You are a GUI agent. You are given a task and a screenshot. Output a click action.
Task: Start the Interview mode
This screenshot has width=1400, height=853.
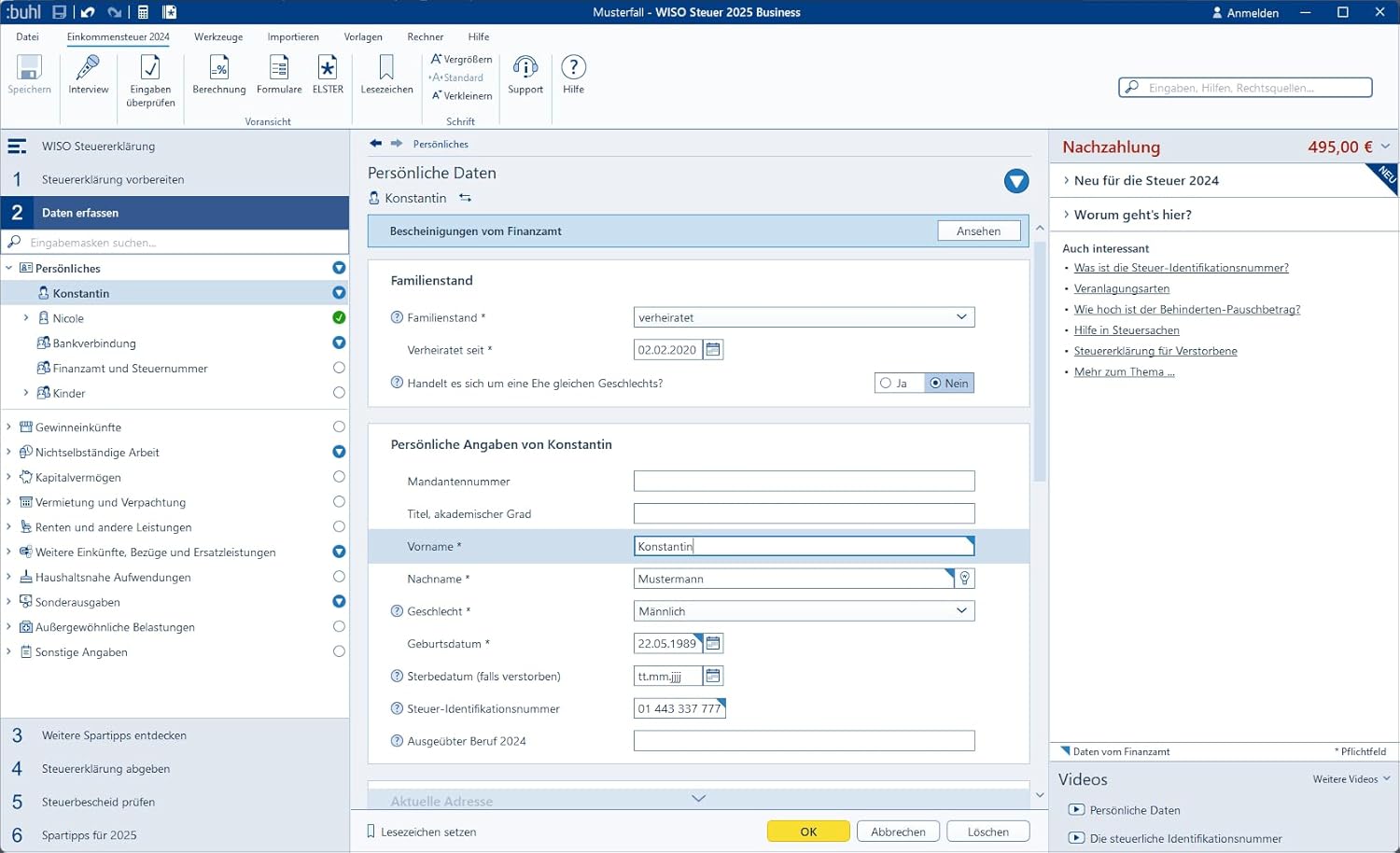pos(89,75)
